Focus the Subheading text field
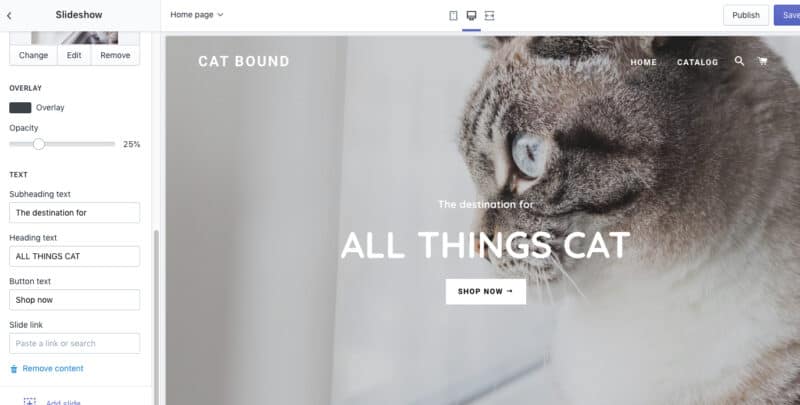 tap(74, 213)
